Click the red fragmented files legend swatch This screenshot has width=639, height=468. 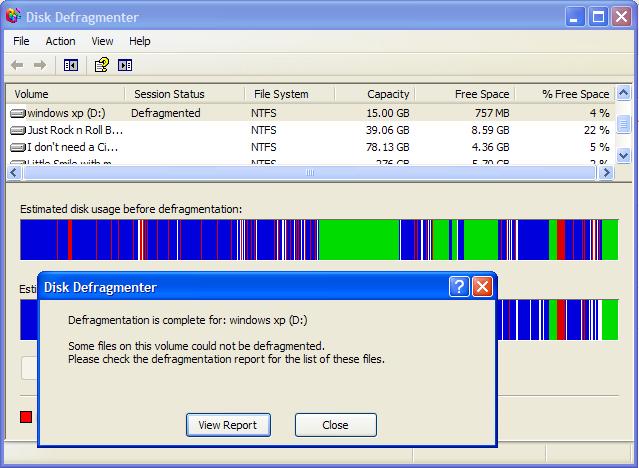[x=26, y=417]
